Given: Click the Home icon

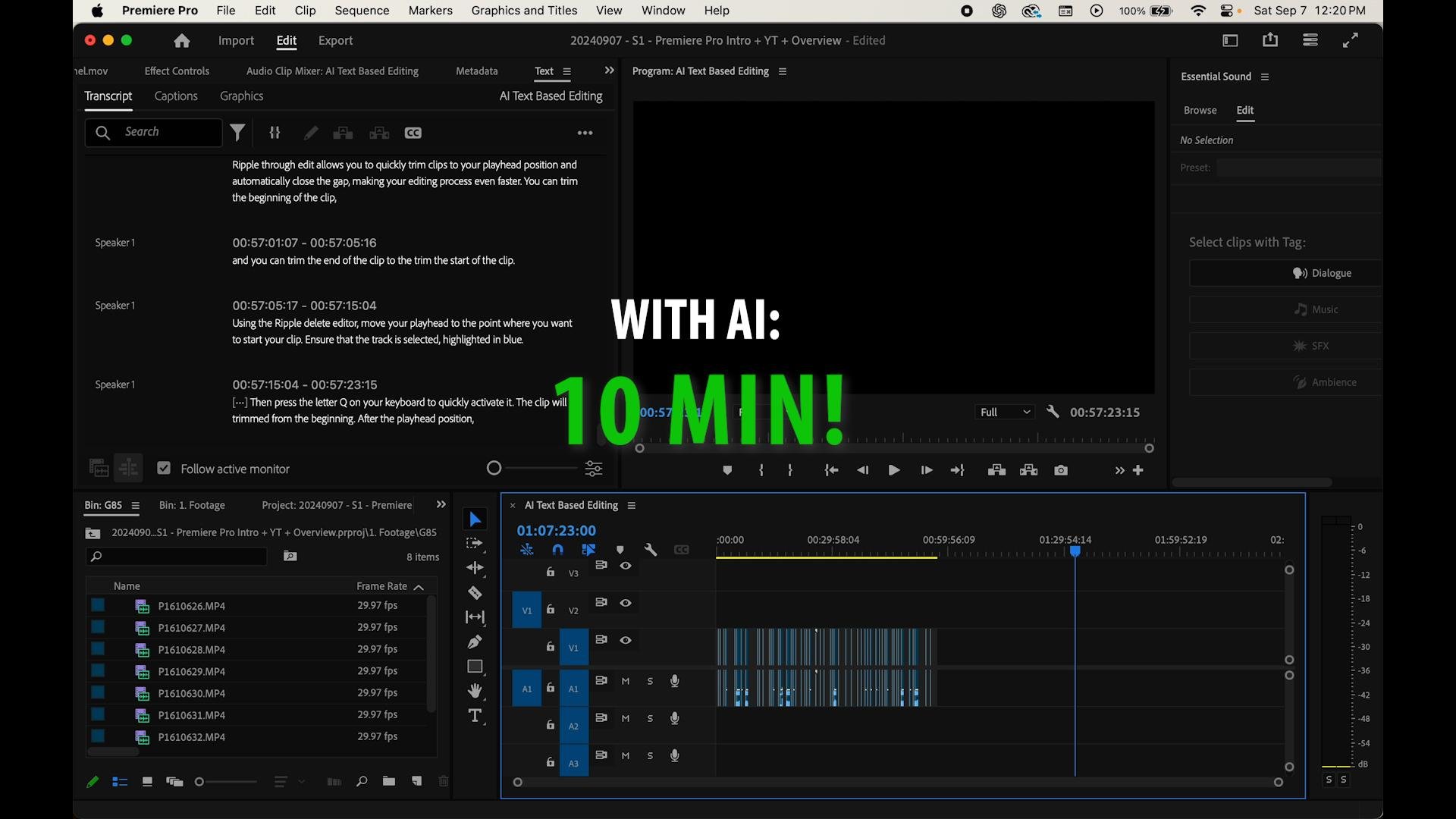Looking at the screenshot, I should pyautogui.click(x=181, y=41).
